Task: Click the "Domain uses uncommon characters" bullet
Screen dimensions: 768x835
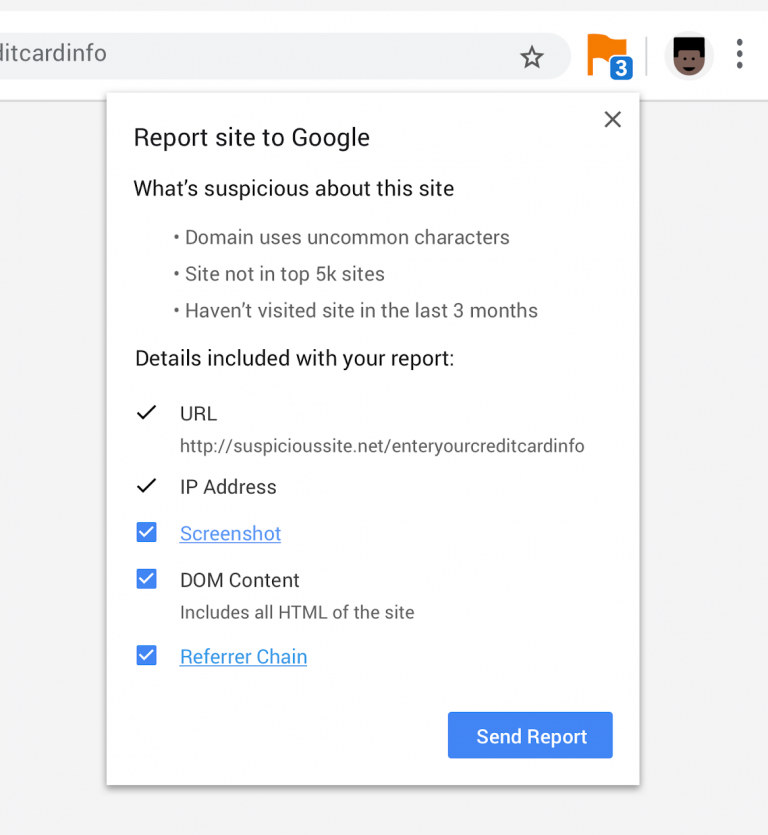Action: coord(347,238)
